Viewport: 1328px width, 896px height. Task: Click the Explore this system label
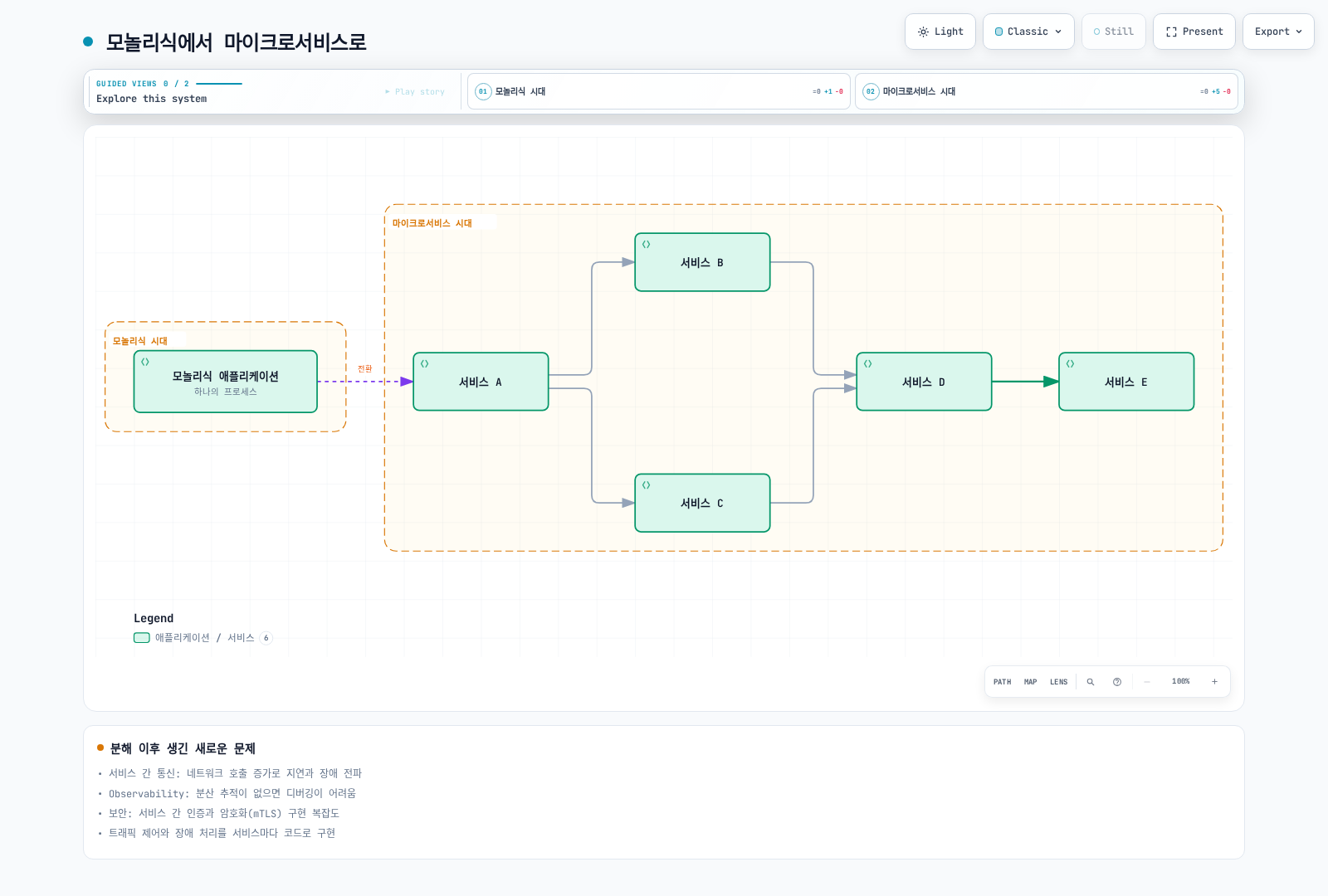click(x=152, y=99)
